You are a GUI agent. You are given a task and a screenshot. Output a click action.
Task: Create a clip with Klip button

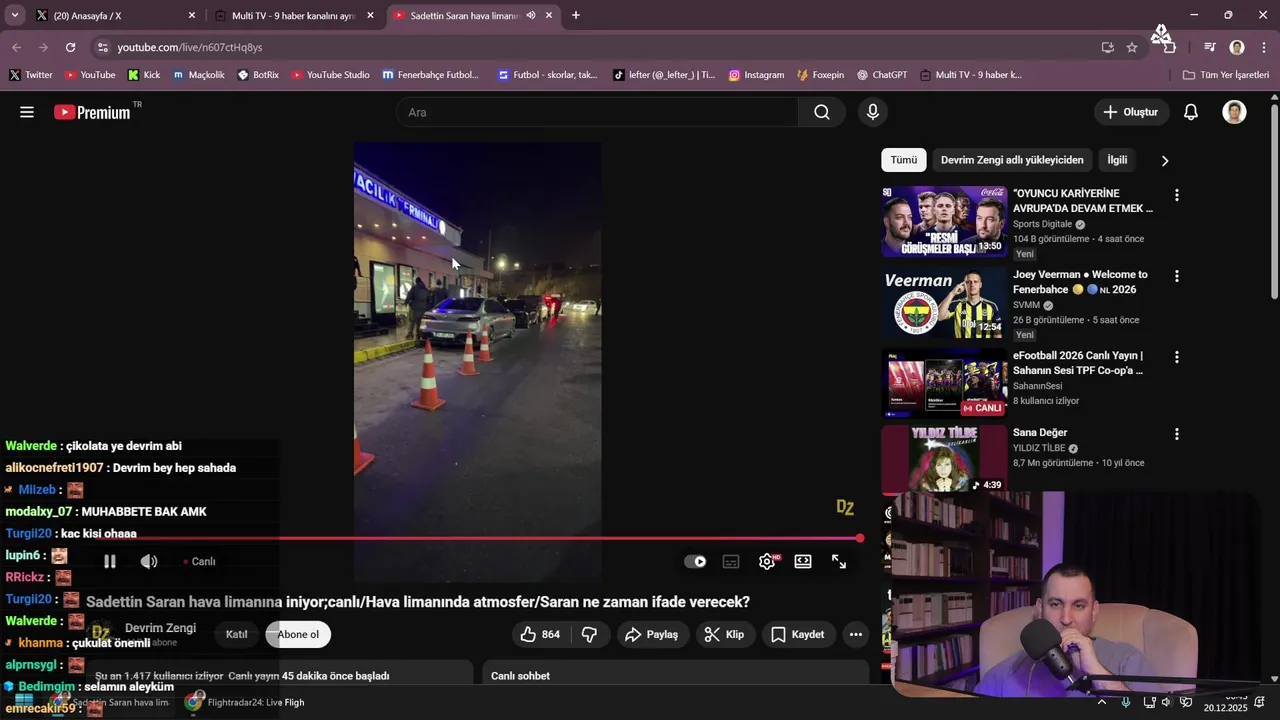click(724, 634)
